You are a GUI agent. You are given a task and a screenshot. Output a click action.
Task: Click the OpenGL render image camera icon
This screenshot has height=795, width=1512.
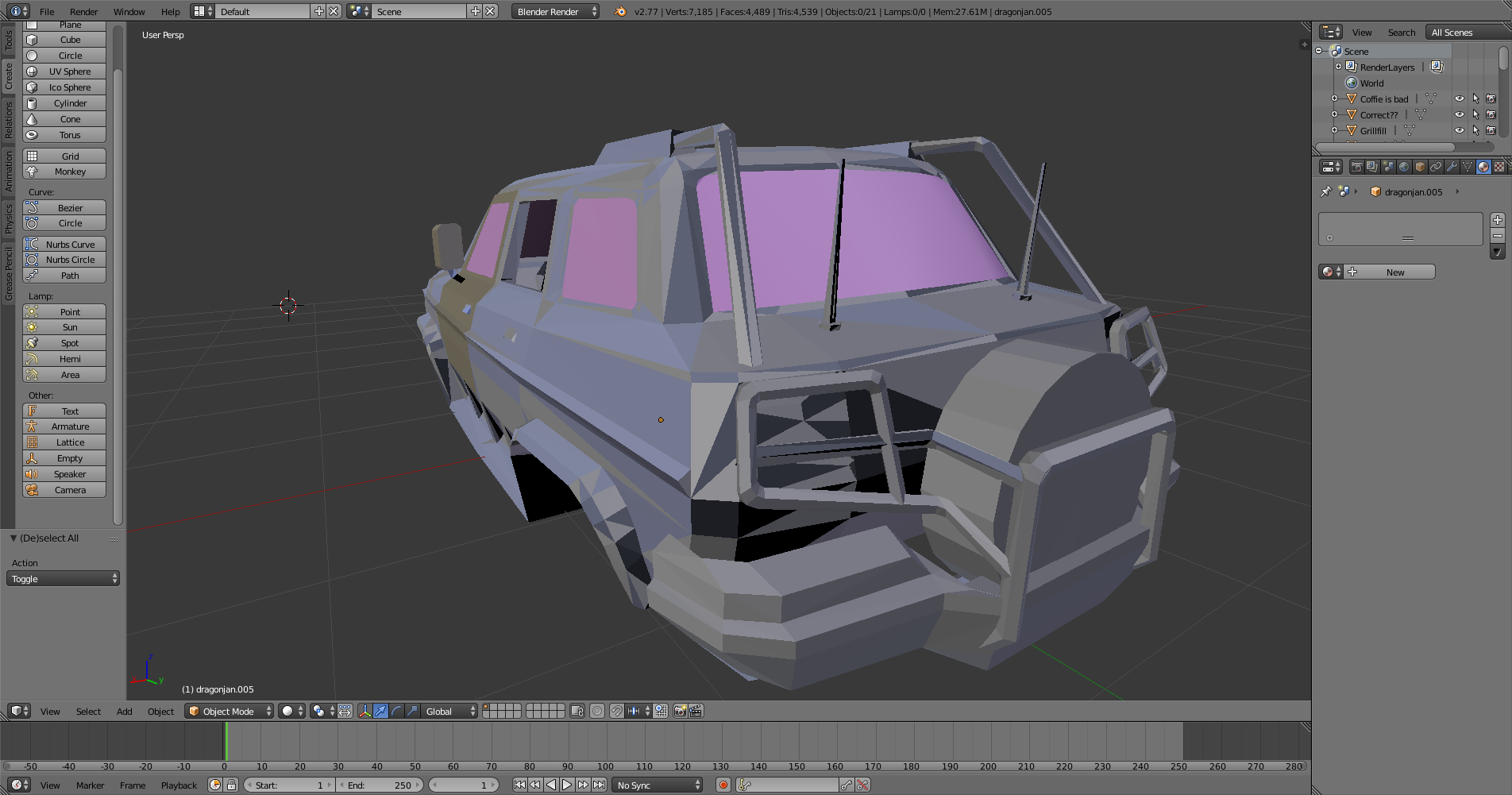680,711
